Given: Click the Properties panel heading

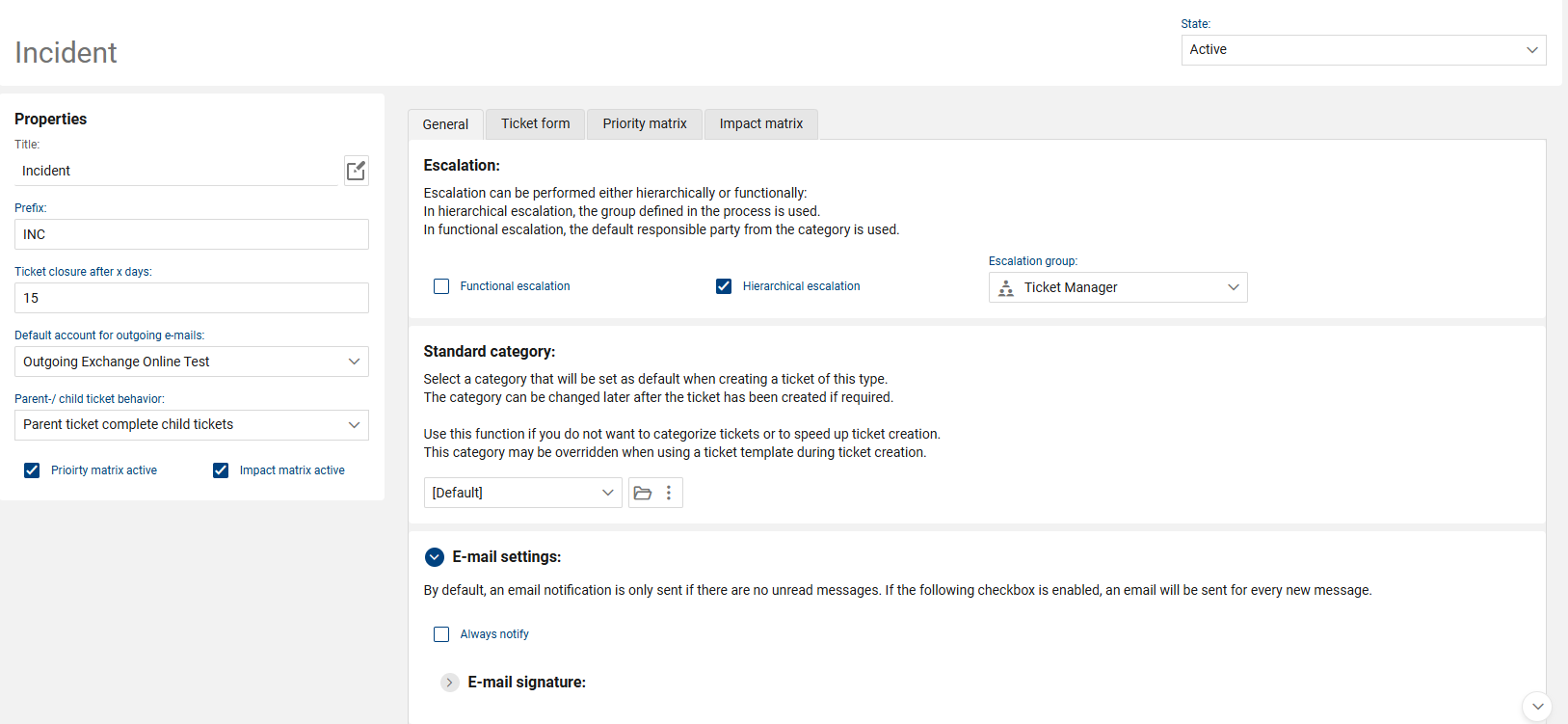Looking at the screenshot, I should 51,119.
